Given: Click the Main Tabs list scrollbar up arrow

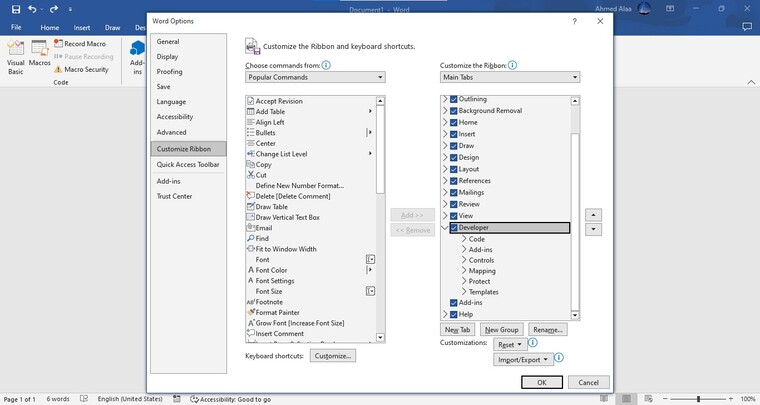Looking at the screenshot, I should tap(575, 101).
